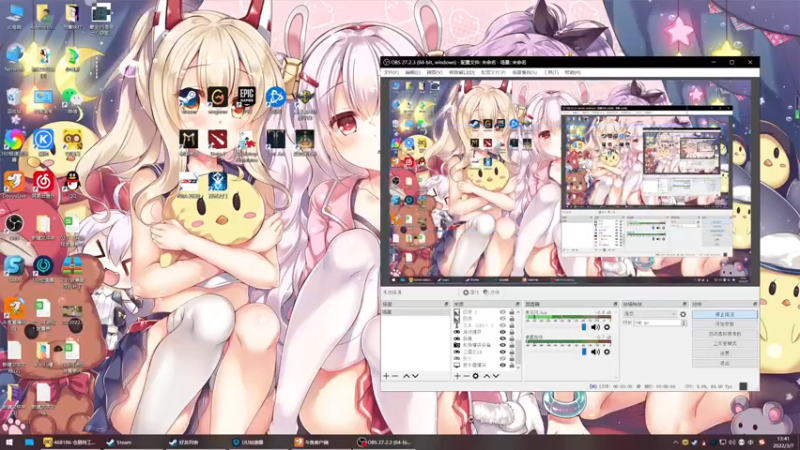800x450 pixels.
Task: Click the 麦克风/Aux volume slider handle
Action: coord(584,327)
